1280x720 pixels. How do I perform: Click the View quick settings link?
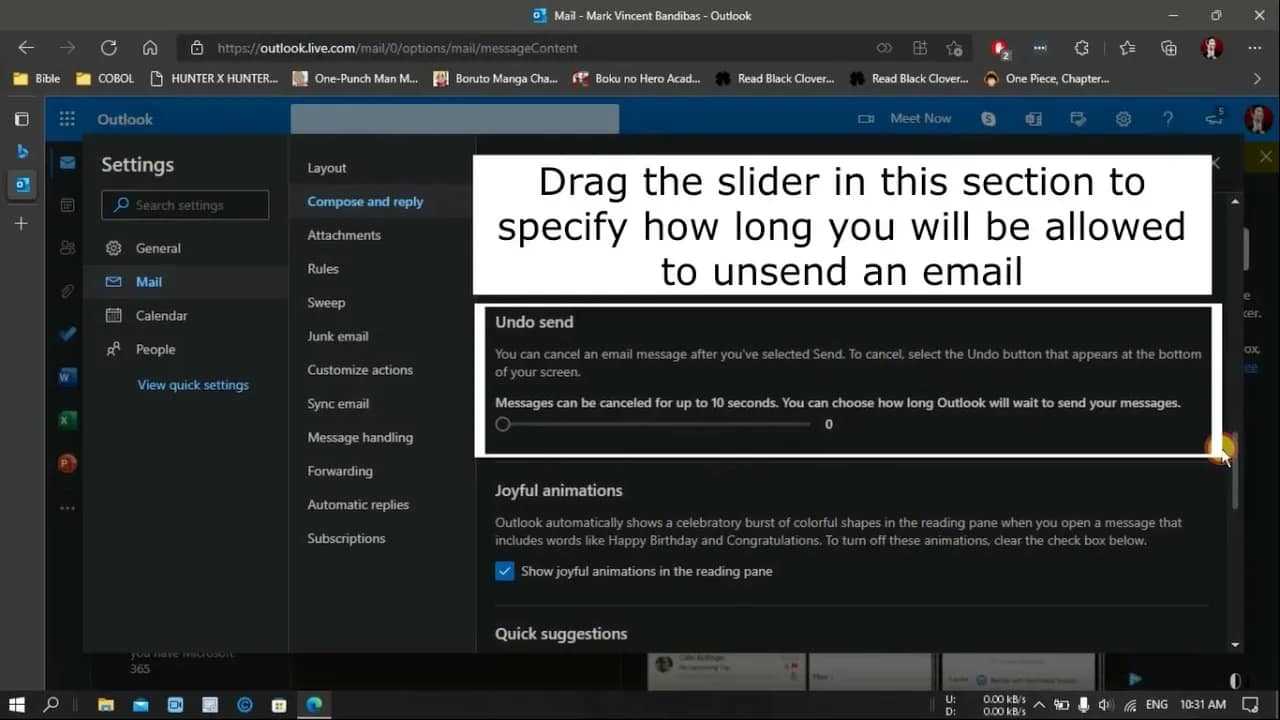[193, 385]
